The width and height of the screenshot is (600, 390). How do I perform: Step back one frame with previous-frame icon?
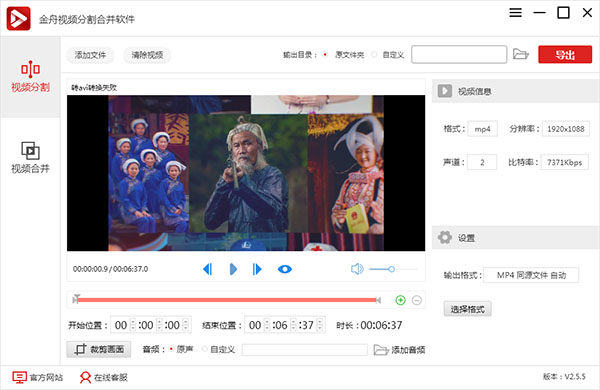207,269
